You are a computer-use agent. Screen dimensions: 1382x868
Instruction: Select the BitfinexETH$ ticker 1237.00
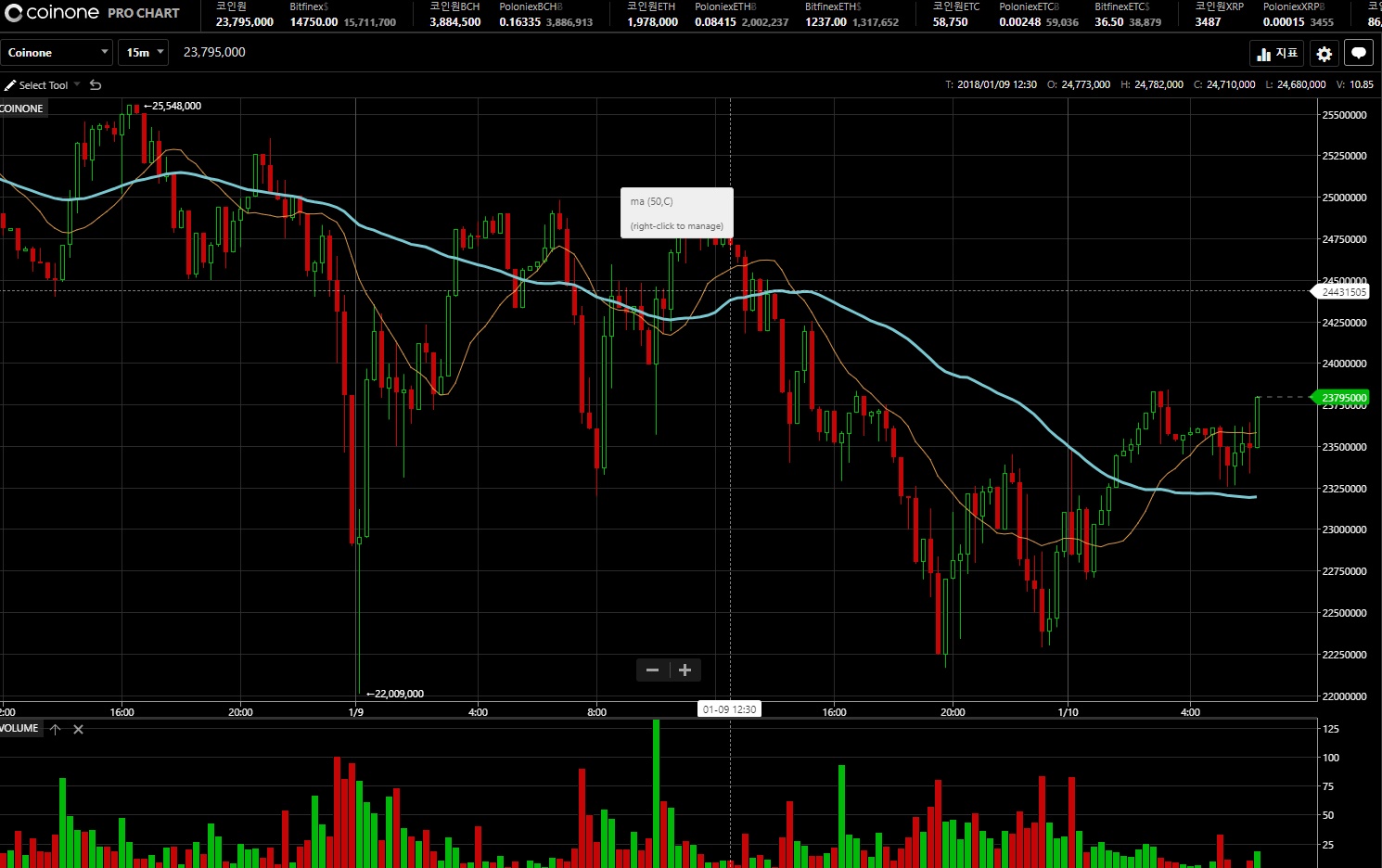(x=851, y=15)
